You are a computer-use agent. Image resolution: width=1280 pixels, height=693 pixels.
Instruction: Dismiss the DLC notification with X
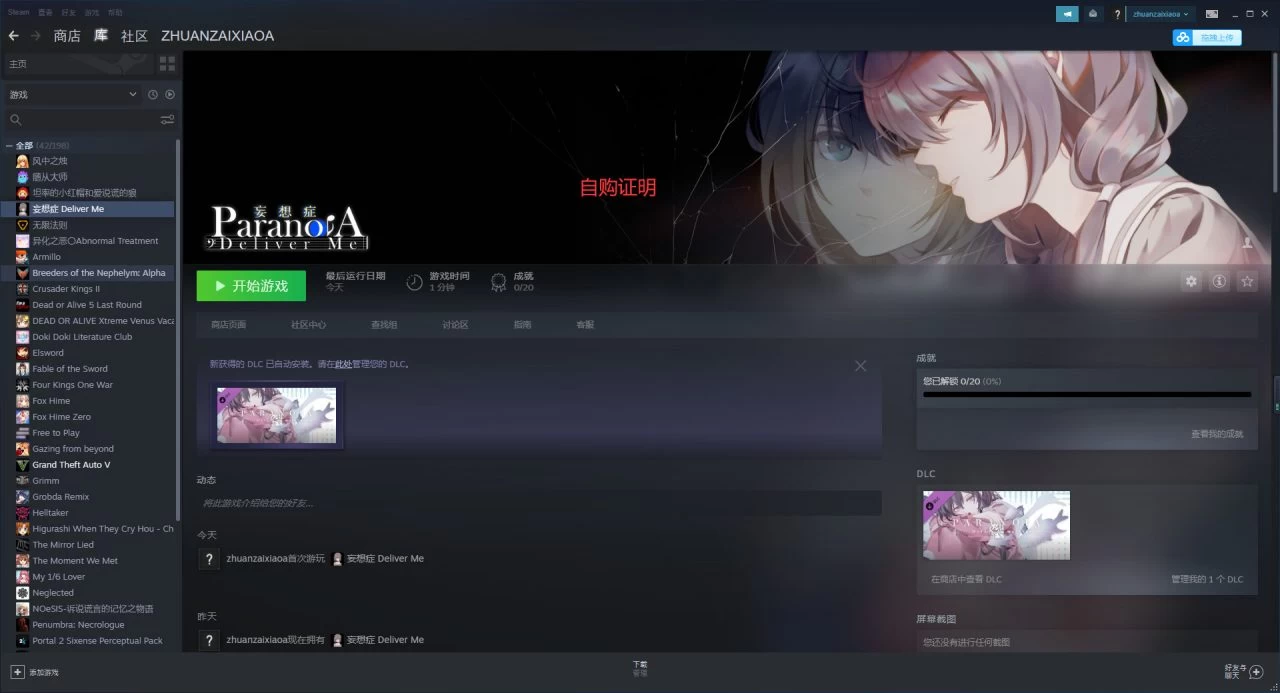860,366
